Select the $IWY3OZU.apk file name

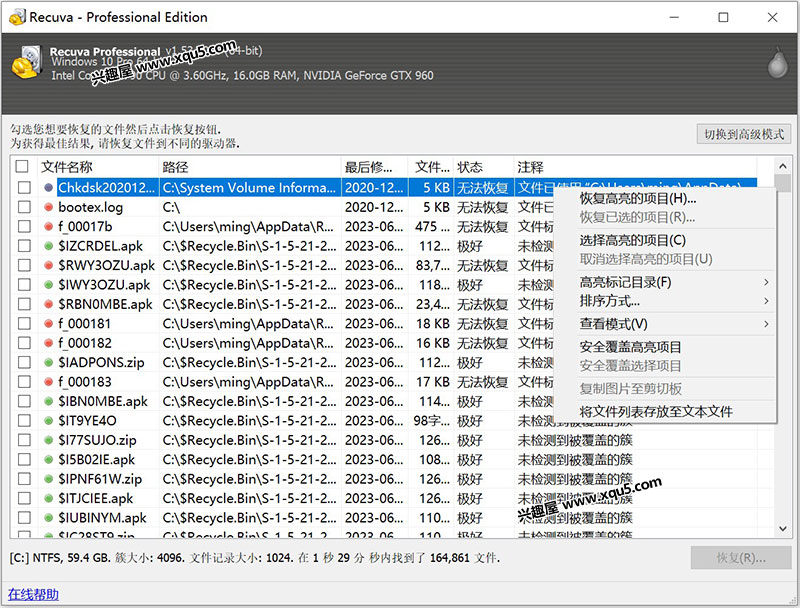pyautogui.click(x=104, y=285)
